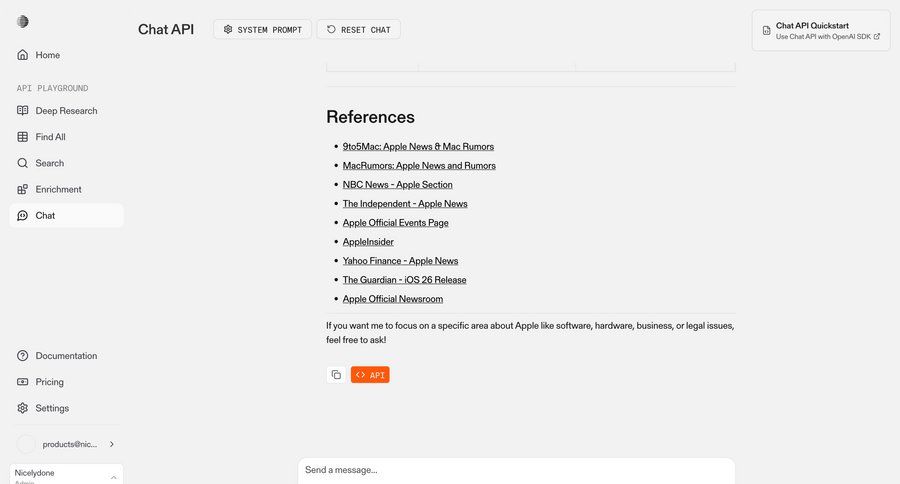Open the Chat API Quickstart card
Screen dimensions: 900x484
click(820, 30)
